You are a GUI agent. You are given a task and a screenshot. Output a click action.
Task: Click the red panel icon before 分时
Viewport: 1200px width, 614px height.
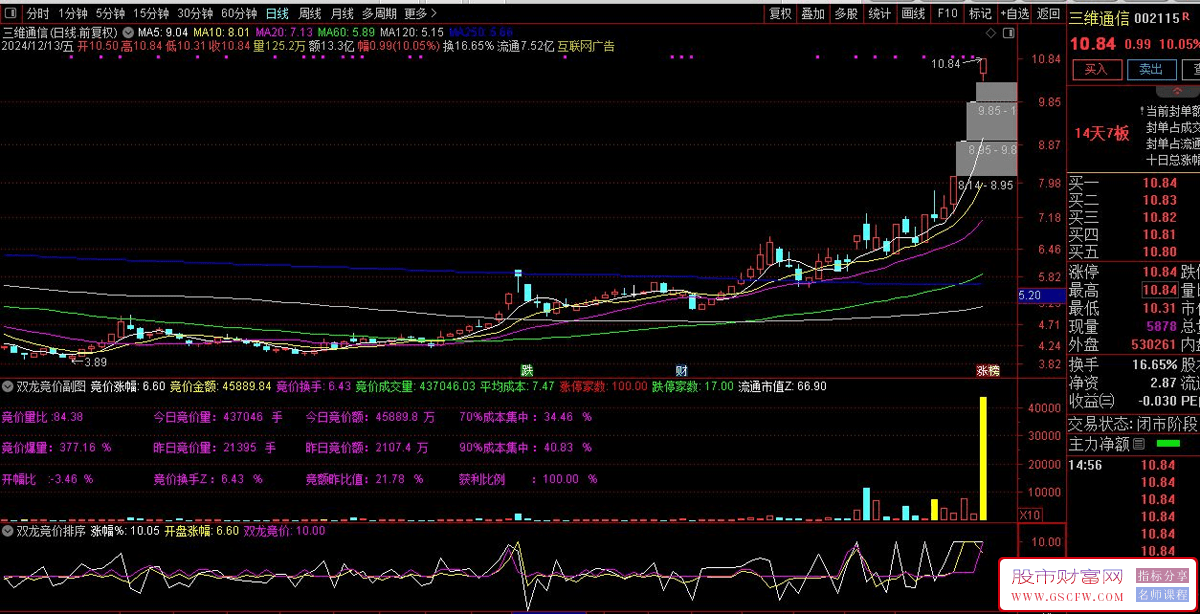click(x=11, y=14)
